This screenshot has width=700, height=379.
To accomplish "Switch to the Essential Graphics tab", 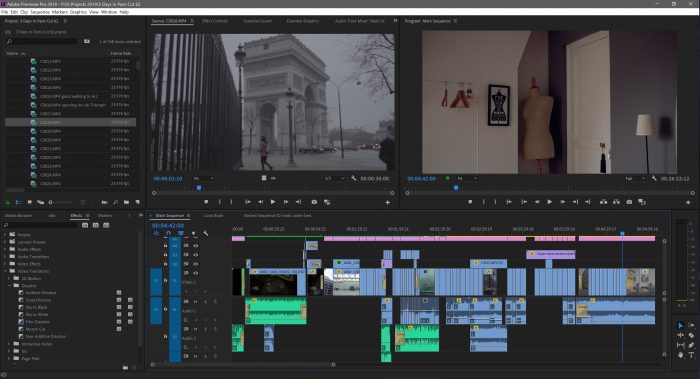I will click(x=303, y=21).
